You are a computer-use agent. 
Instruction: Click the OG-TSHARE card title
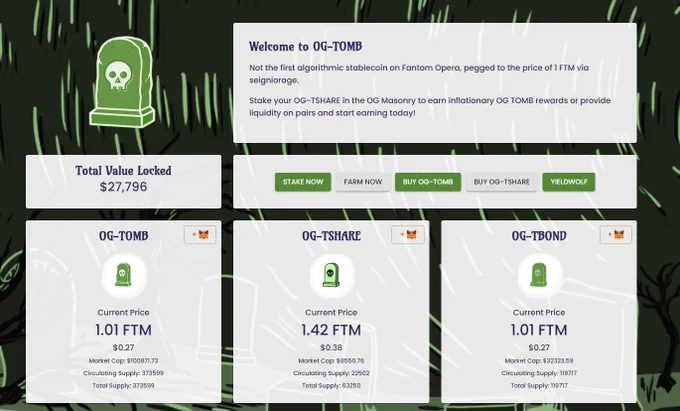331,236
